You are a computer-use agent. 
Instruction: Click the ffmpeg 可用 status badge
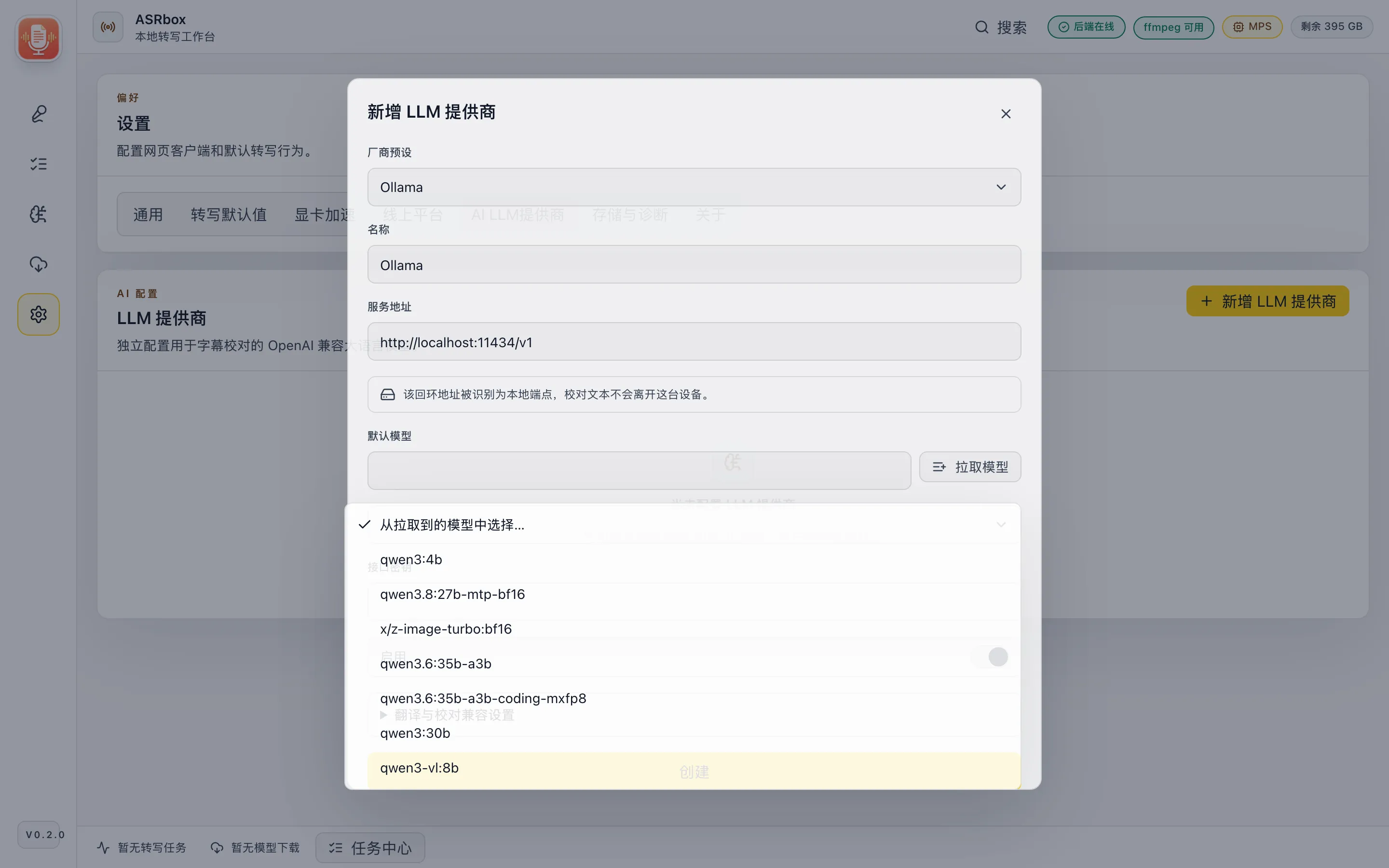1173,27
